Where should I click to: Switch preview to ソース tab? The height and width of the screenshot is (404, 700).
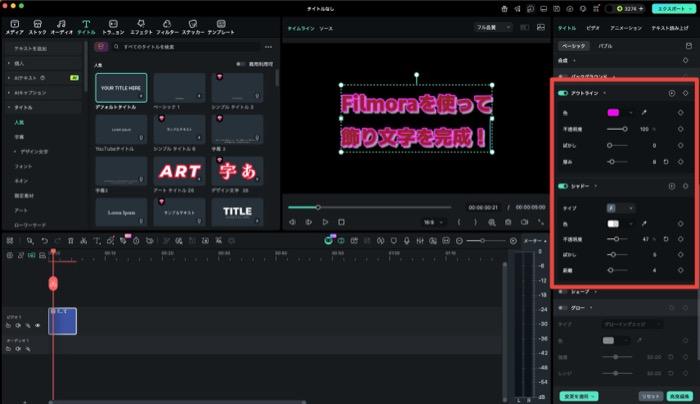326,28
